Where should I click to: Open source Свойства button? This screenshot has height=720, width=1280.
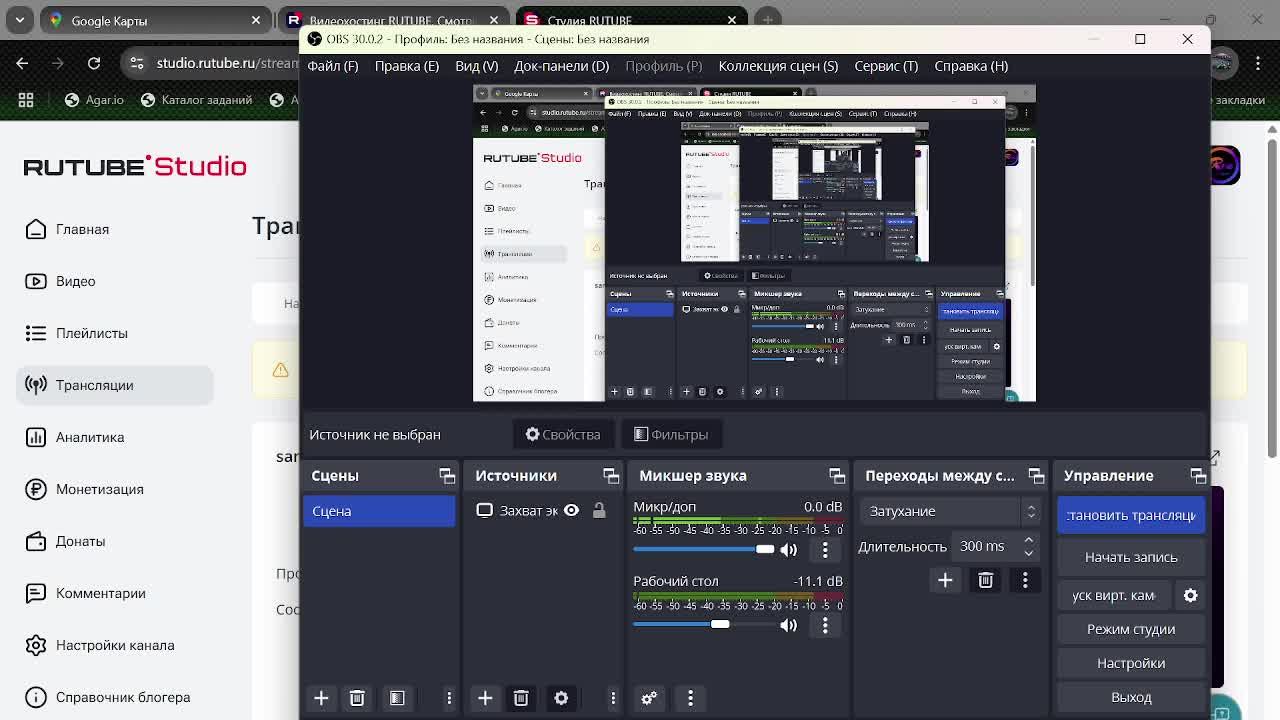click(x=563, y=435)
